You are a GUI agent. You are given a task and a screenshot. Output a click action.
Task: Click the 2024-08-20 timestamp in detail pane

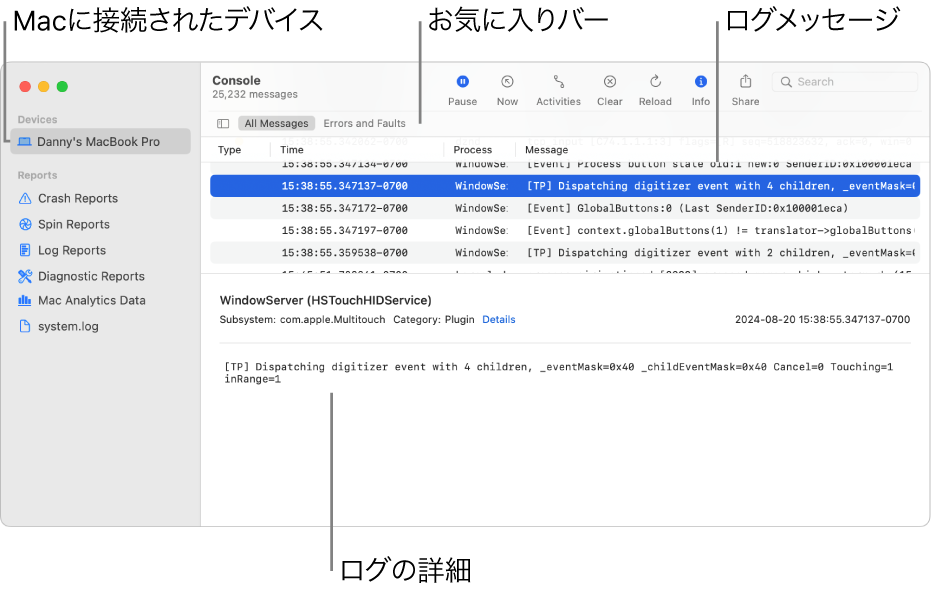tap(822, 320)
